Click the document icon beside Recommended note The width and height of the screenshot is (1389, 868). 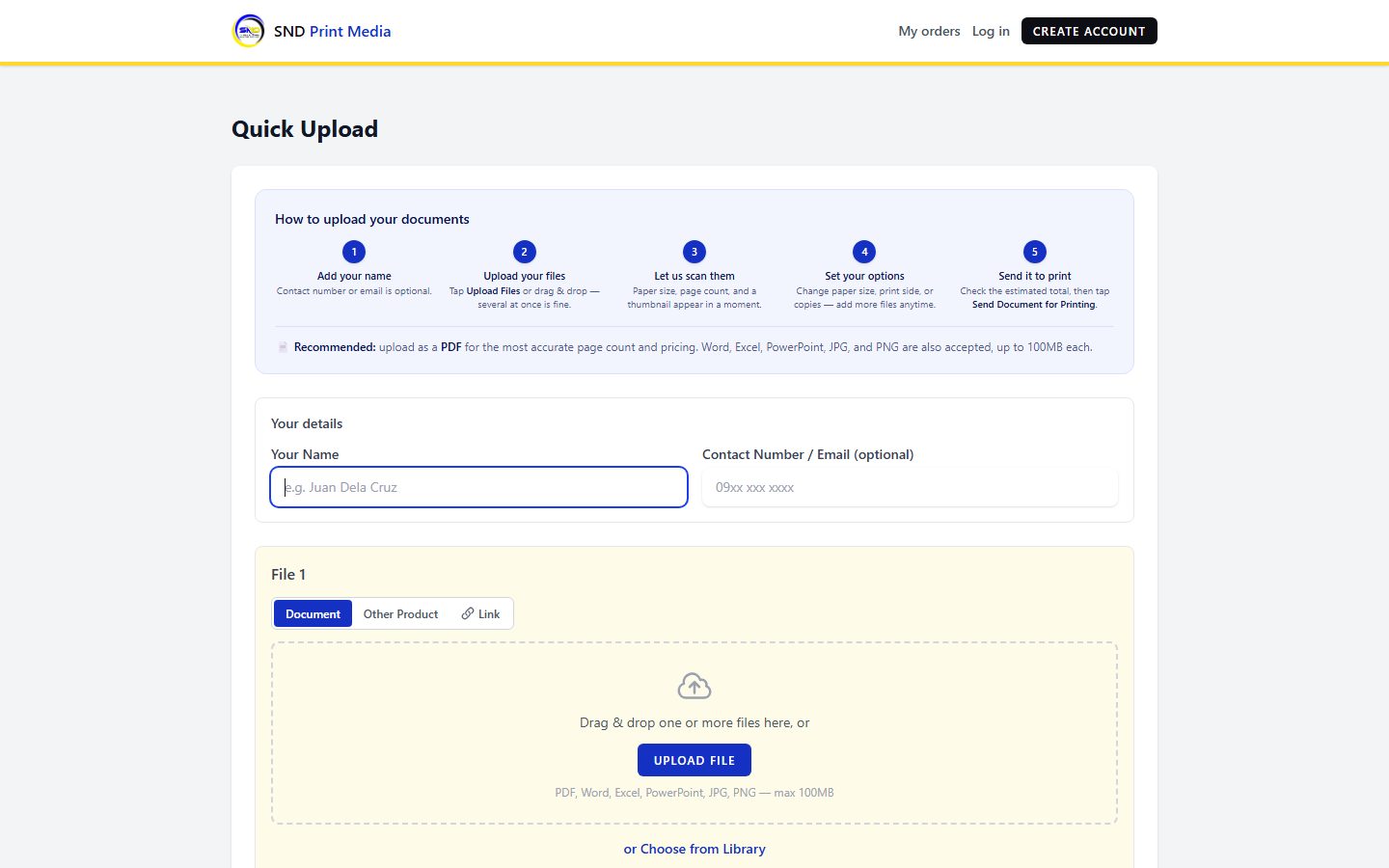click(283, 347)
